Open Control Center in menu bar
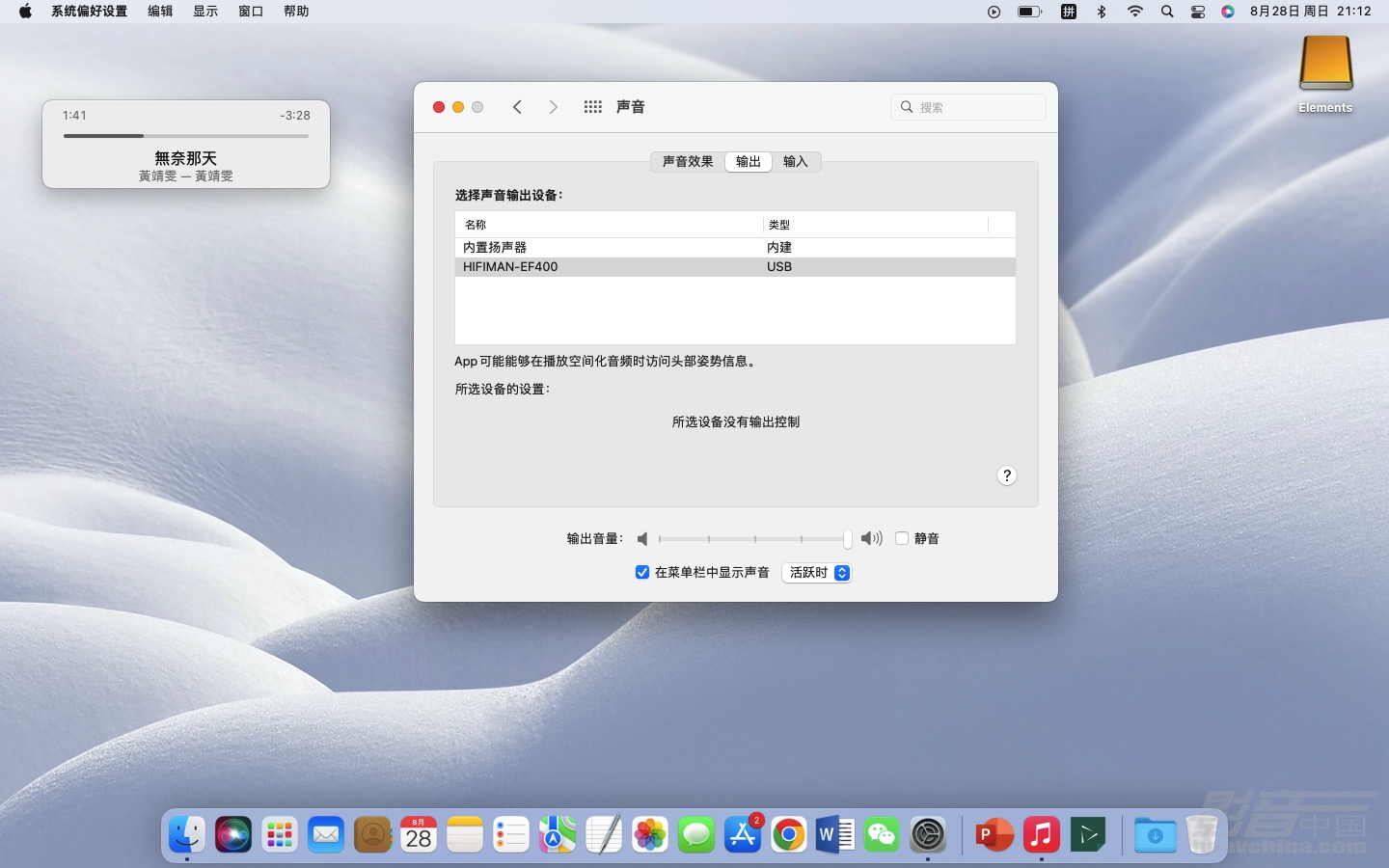This screenshot has width=1389, height=868. 1198,12
